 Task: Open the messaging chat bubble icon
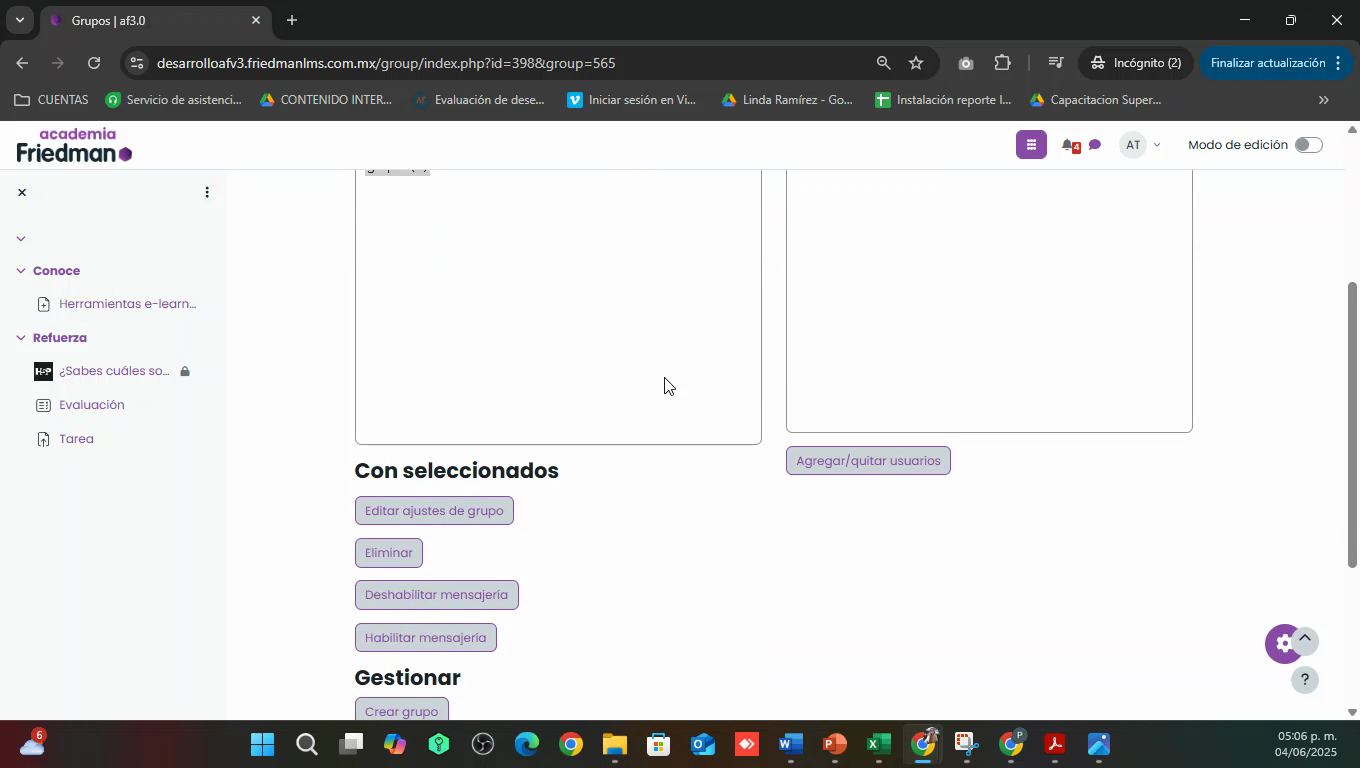[1095, 146]
